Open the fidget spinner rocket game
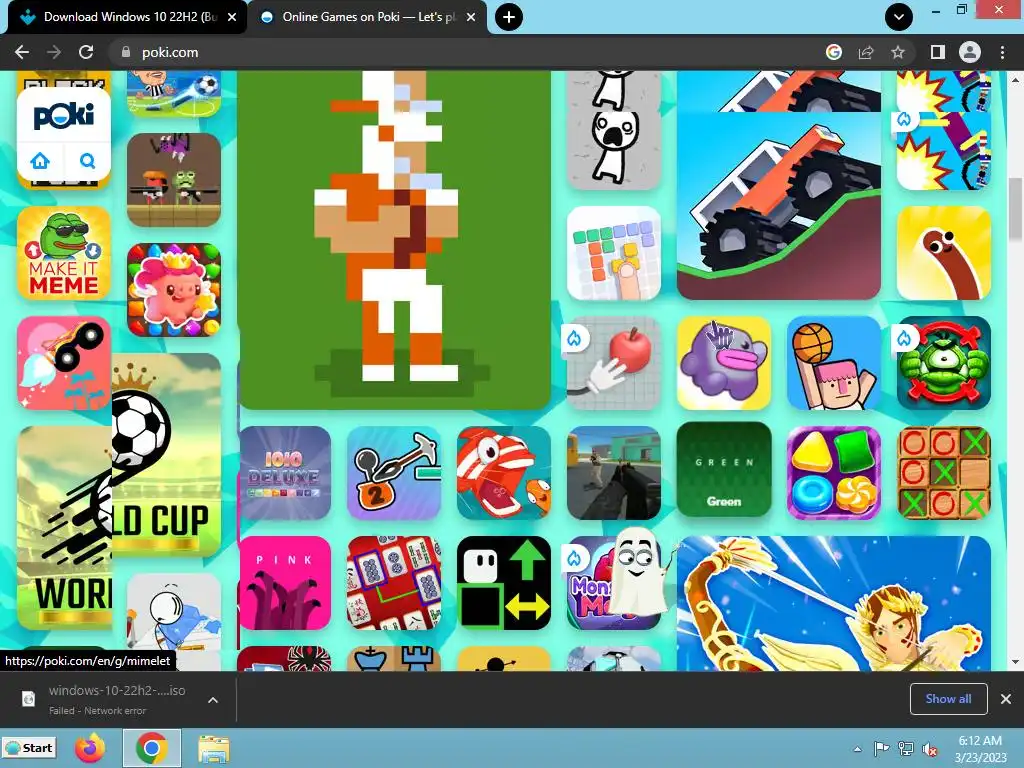 [x=64, y=363]
